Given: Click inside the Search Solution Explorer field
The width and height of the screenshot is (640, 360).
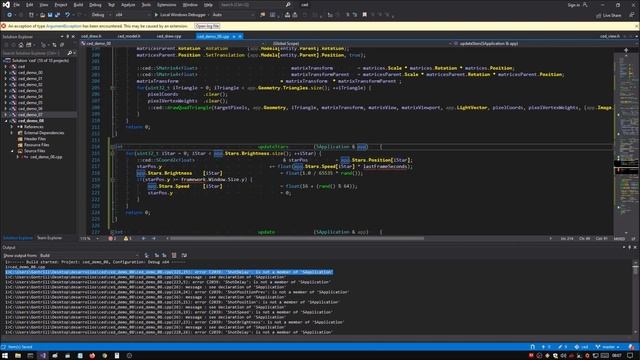Looking at the screenshot, I should pos(33,53).
